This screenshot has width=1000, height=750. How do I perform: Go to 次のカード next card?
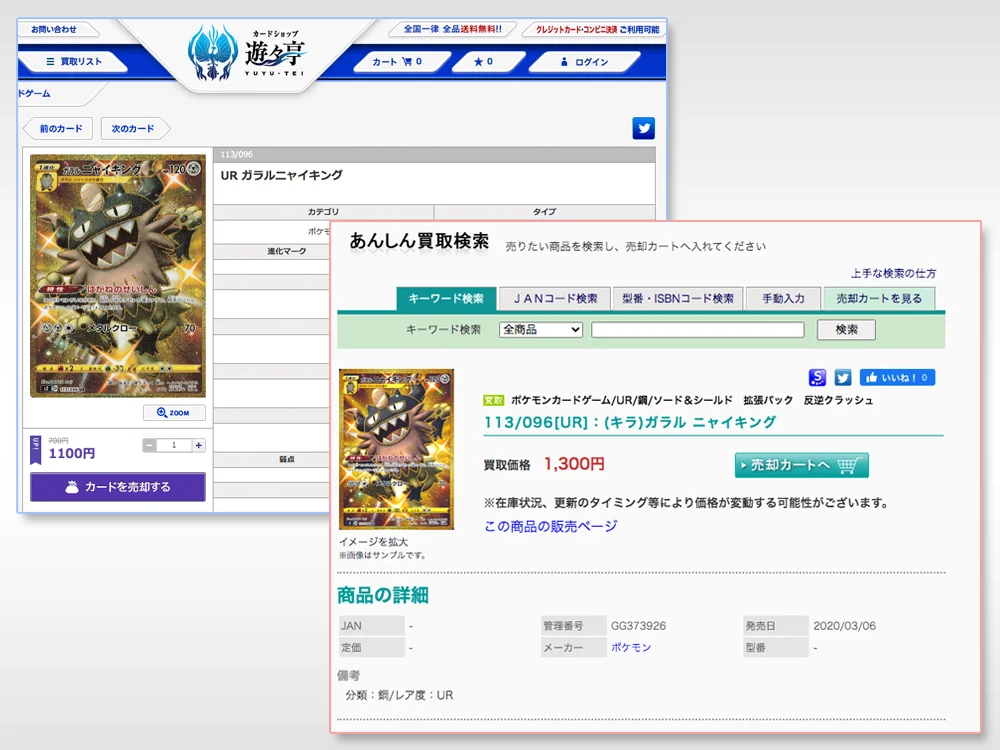pyautogui.click(x=133, y=128)
